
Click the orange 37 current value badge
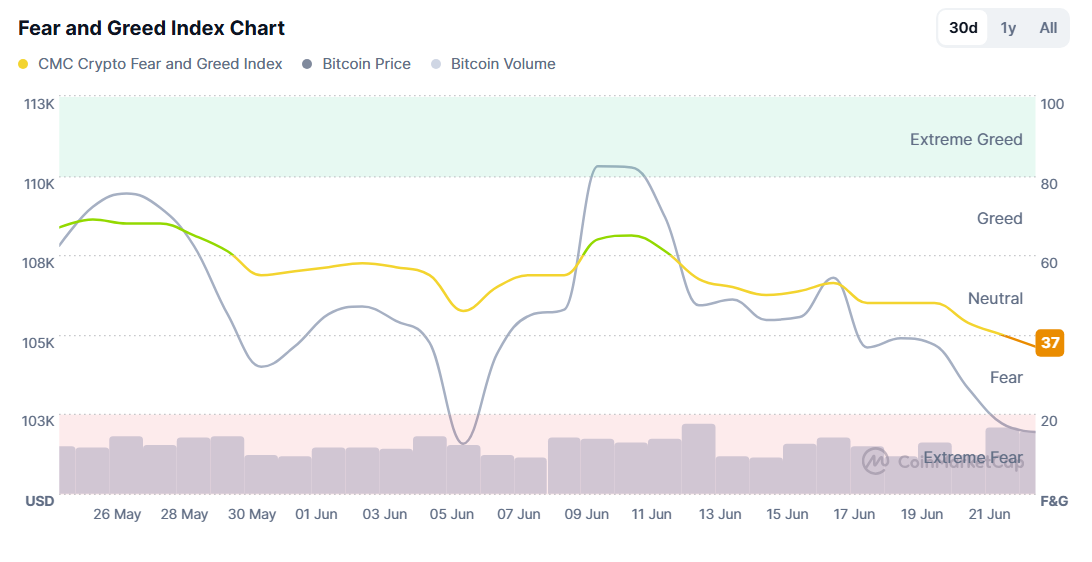[x=1050, y=342]
